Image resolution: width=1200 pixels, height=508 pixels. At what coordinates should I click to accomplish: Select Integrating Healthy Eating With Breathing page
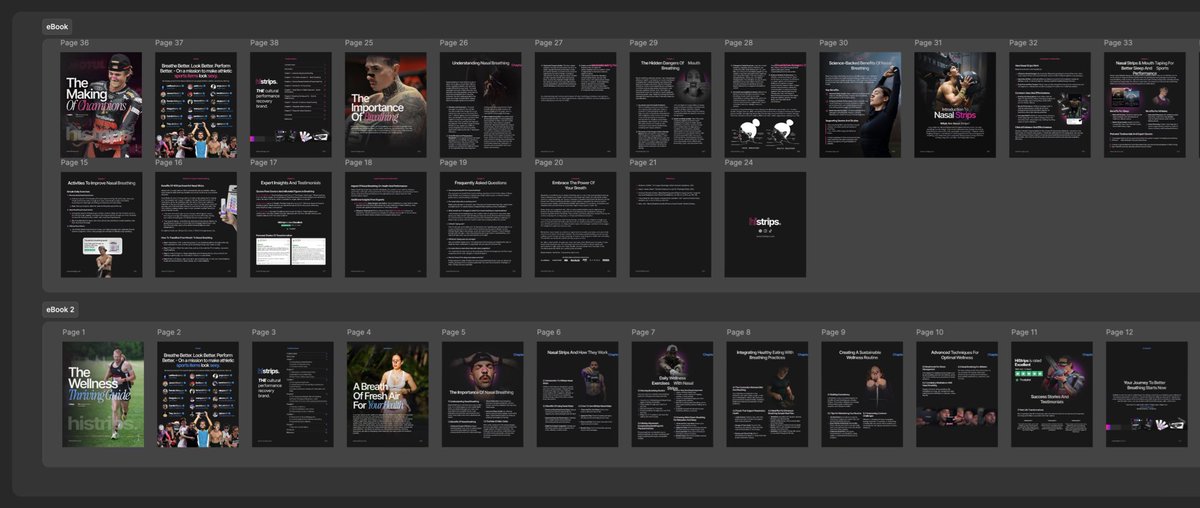768,394
